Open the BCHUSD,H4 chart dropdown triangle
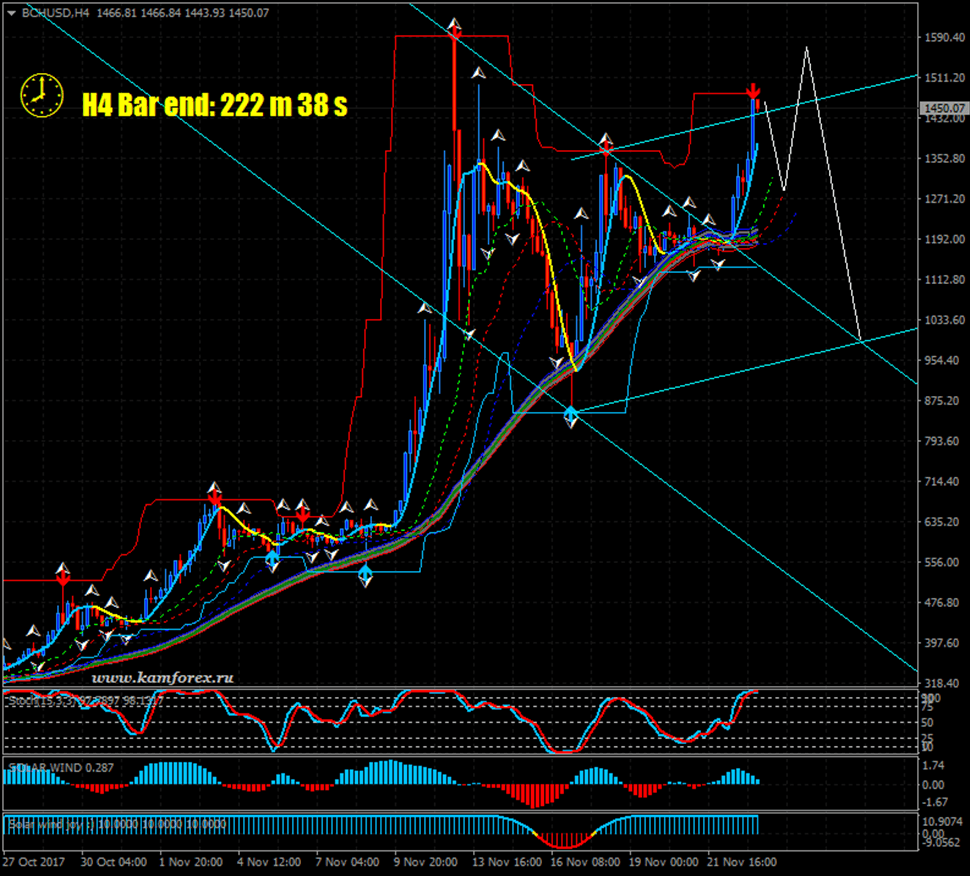Screen dimensions: 970x876 (x=11, y=12)
